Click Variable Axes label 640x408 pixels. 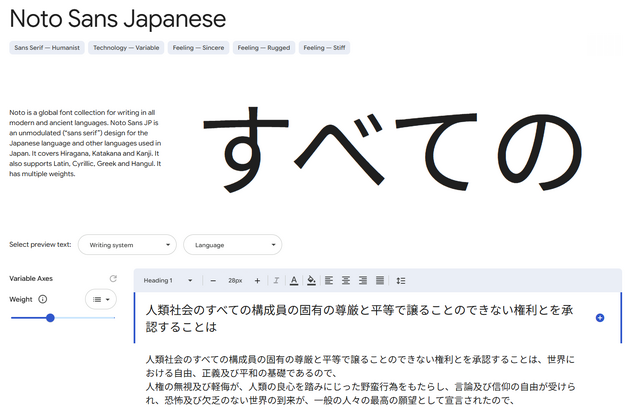31,279
